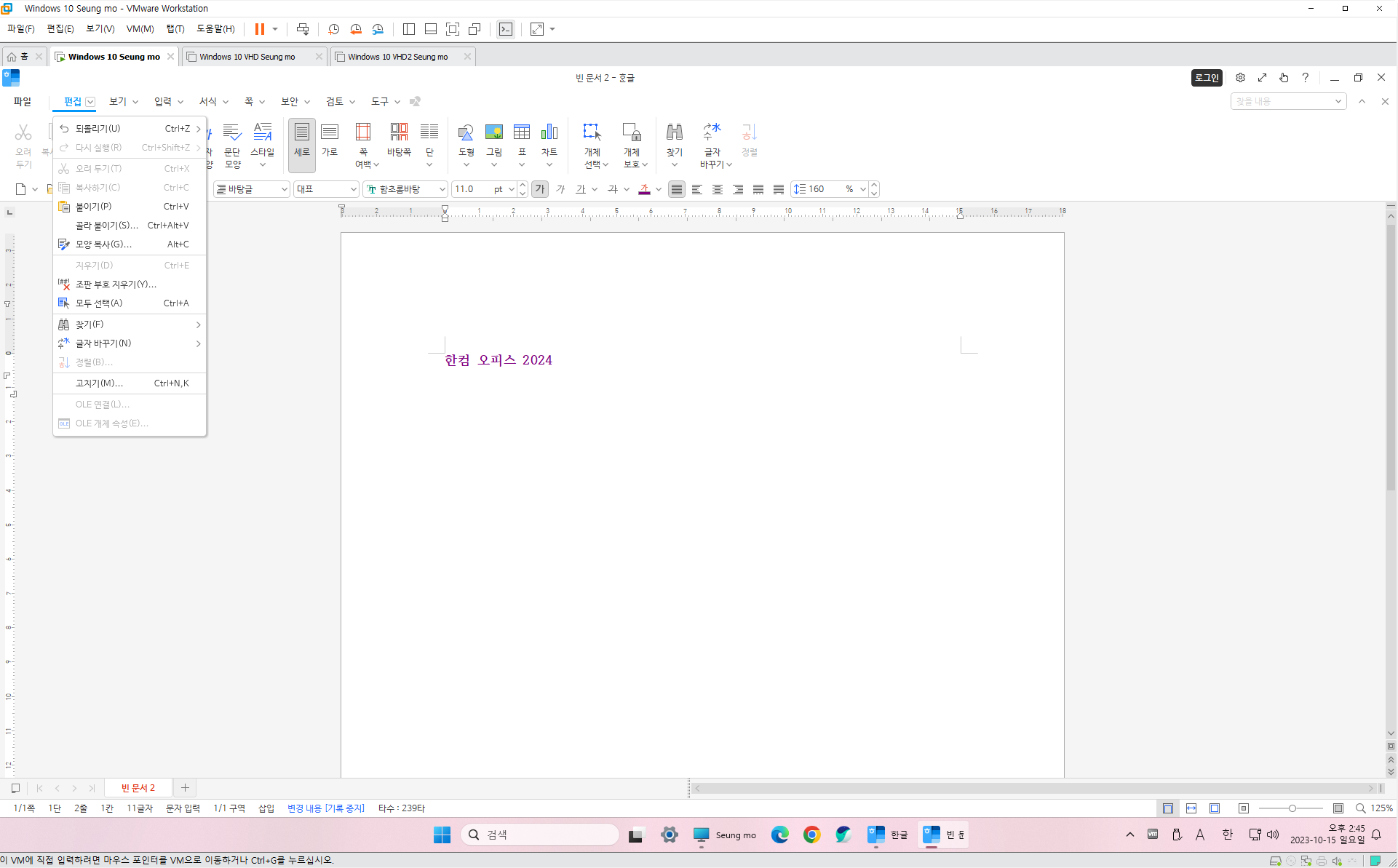Click the 로그인 login button
The height and width of the screenshot is (868, 1398).
1206,78
